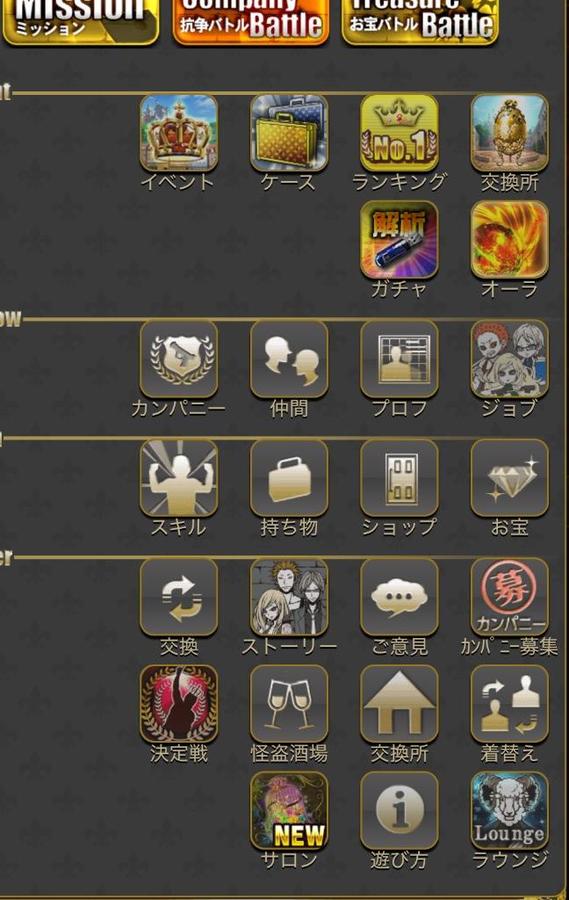Image resolution: width=569 pixels, height=900 pixels.
Task: Open the ご意見 speech bubble icon
Action: coord(399,597)
